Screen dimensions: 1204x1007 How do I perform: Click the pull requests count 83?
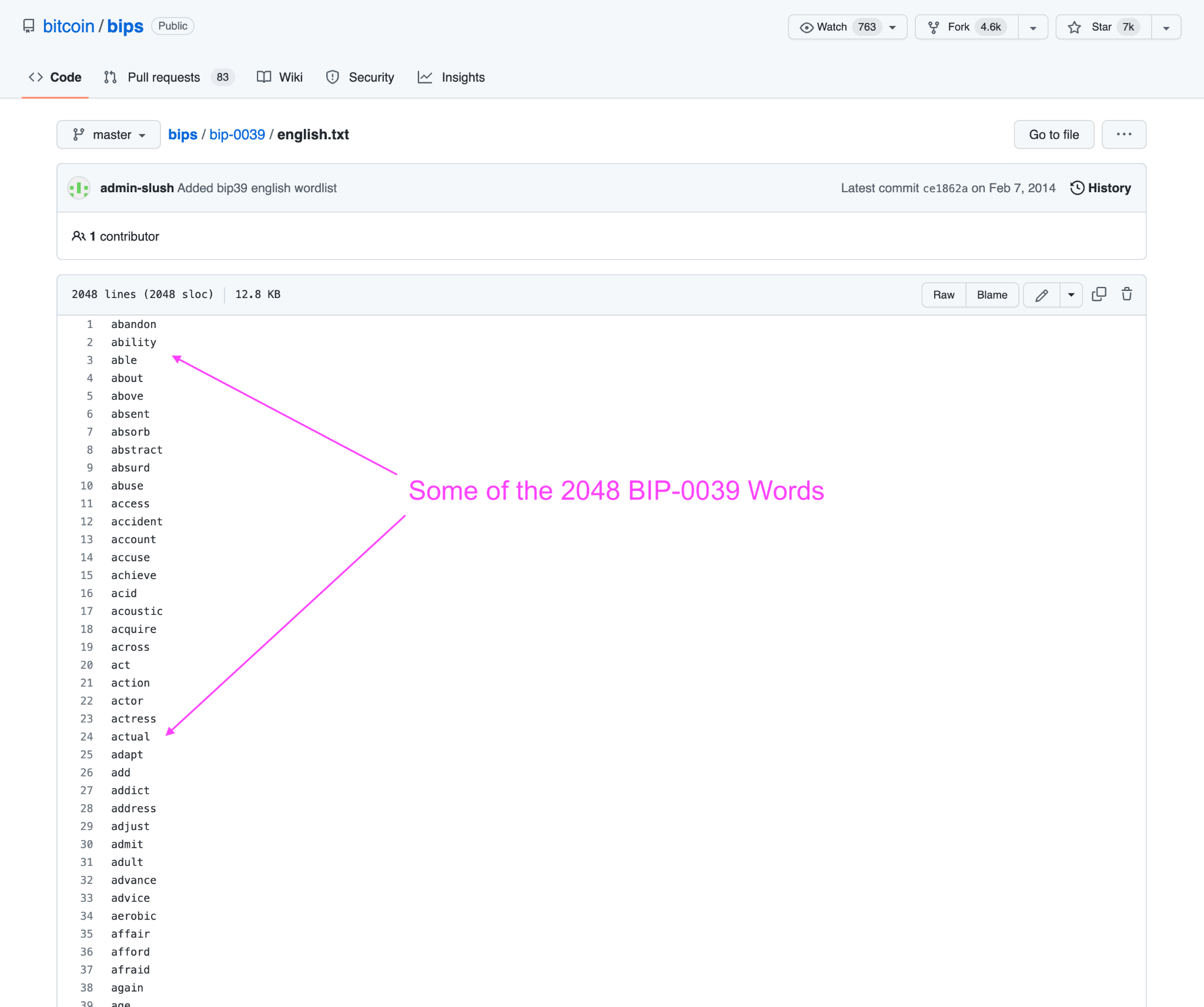pyautogui.click(x=222, y=78)
